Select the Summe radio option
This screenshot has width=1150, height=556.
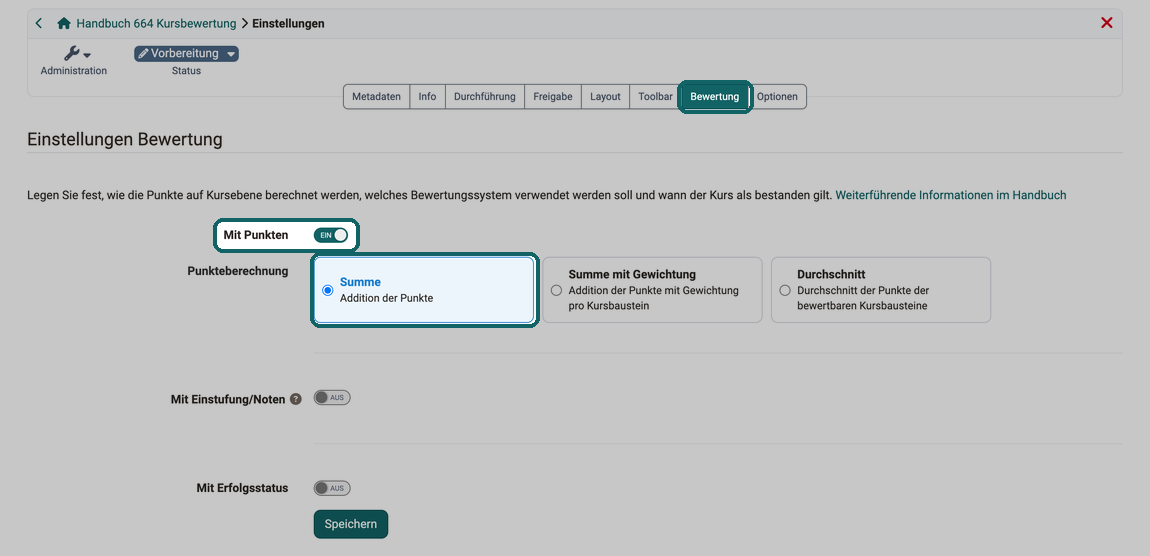click(328, 290)
